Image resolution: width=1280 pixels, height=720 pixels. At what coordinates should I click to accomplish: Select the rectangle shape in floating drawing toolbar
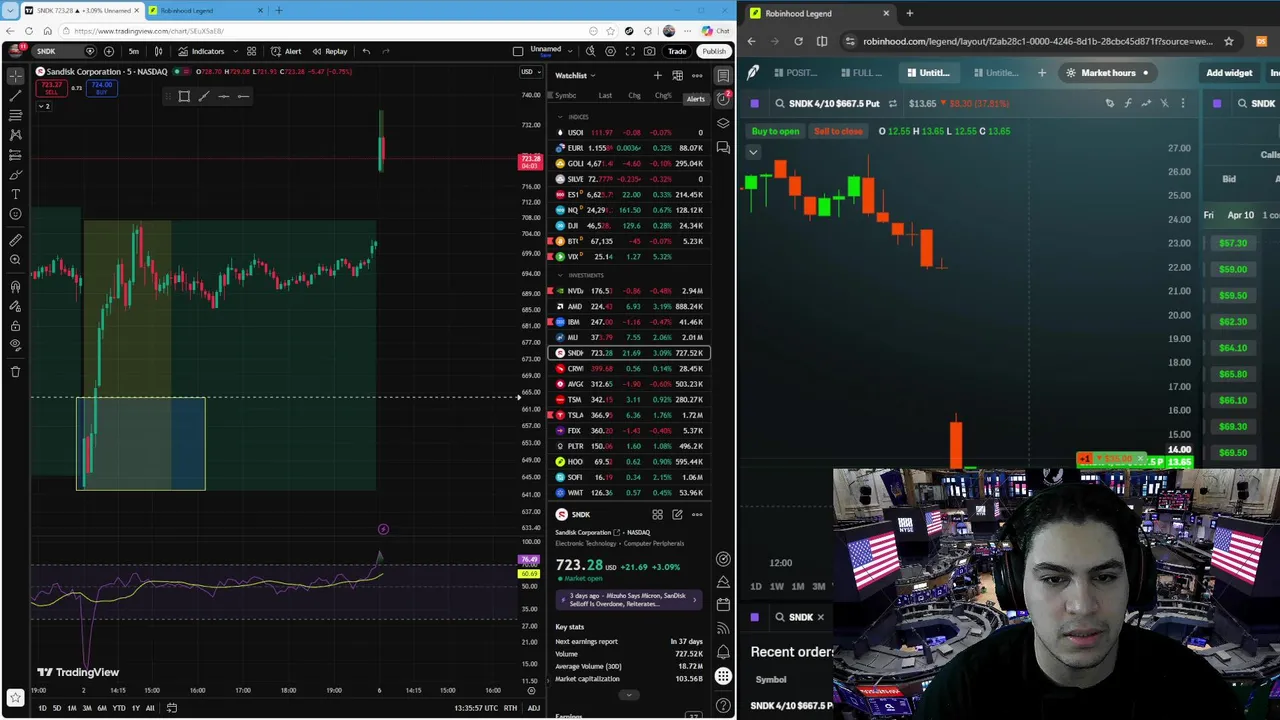(184, 96)
